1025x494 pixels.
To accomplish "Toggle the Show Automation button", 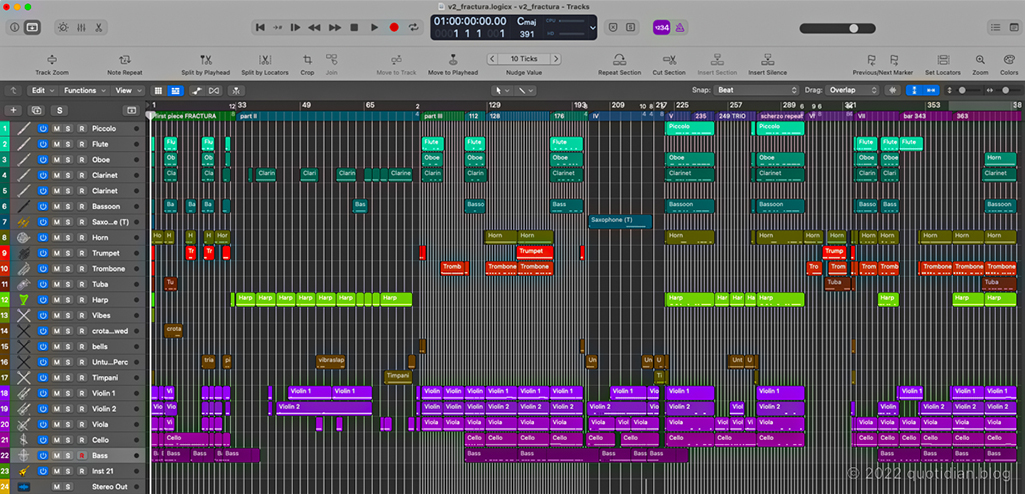I will 195,90.
